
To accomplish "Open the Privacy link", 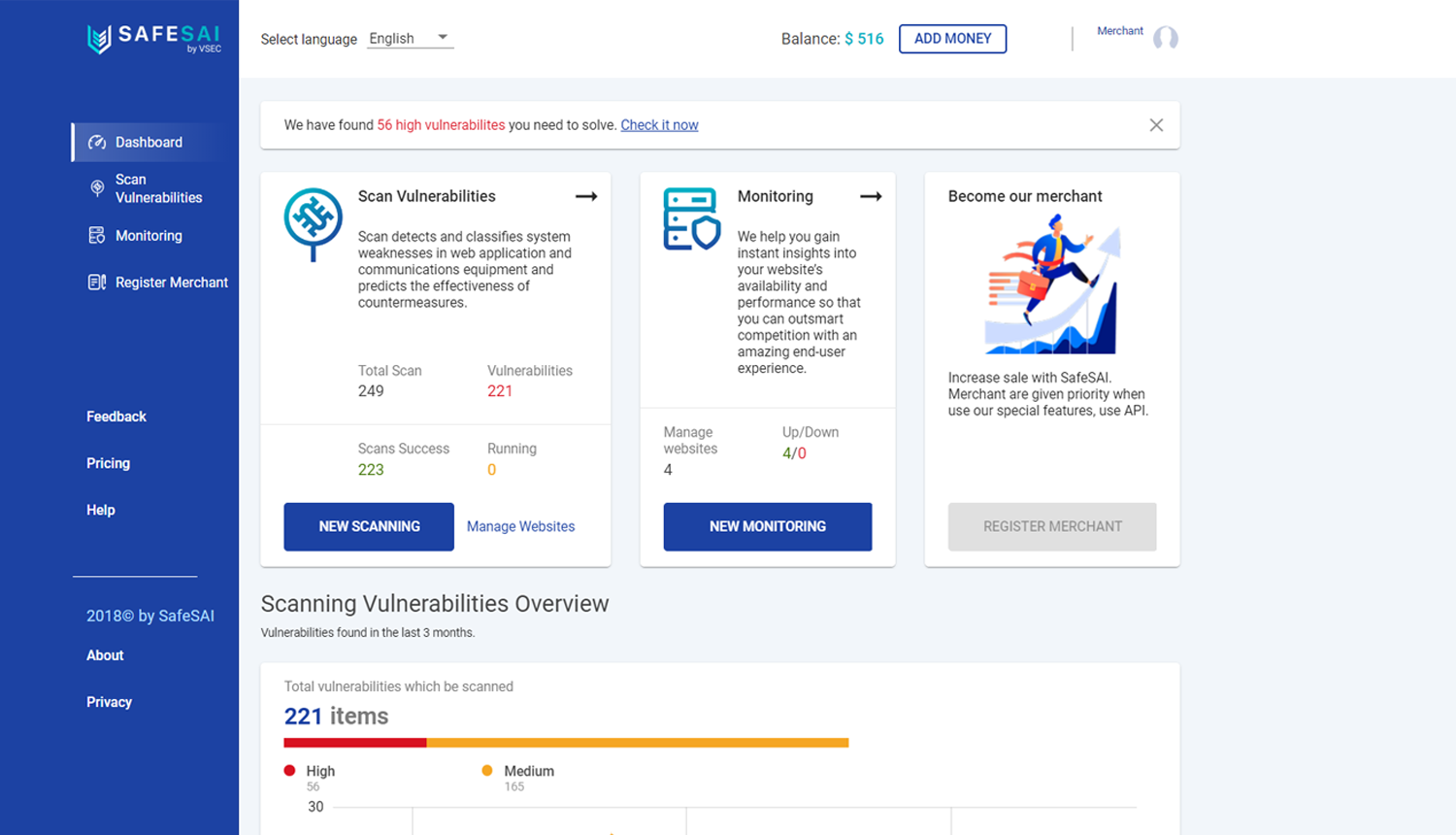I will [x=109, y=702].
